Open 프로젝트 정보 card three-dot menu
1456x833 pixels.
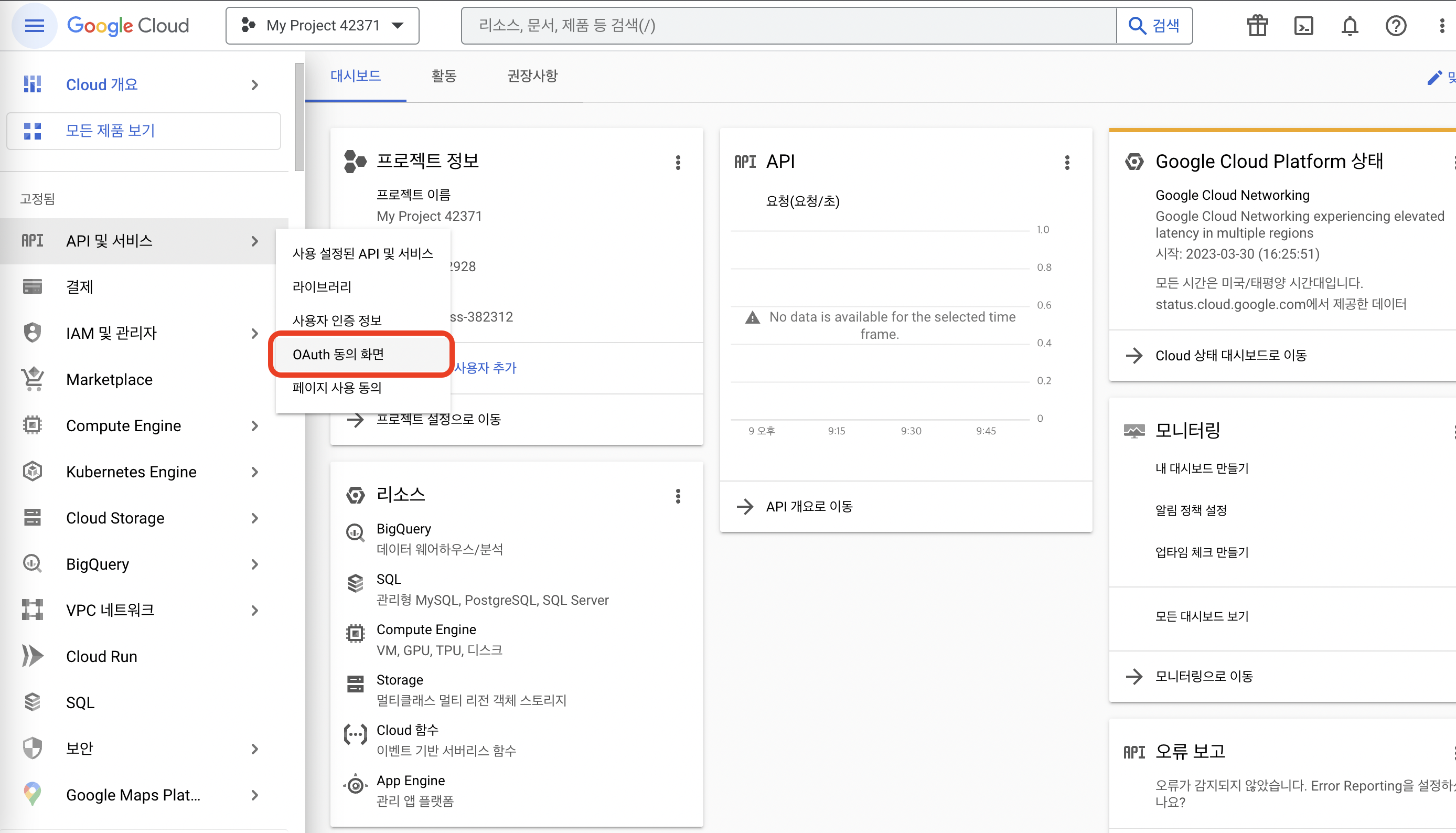pos(678,163)
